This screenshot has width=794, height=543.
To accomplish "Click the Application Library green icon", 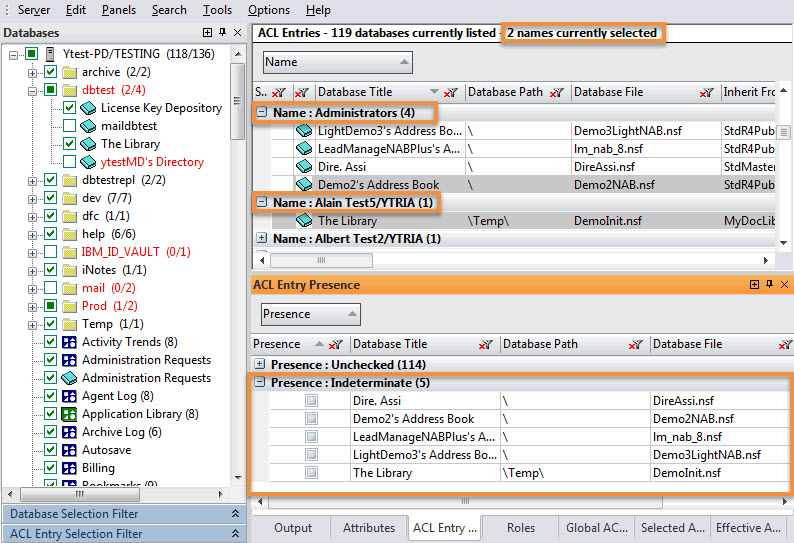I will tap(69, 414).
